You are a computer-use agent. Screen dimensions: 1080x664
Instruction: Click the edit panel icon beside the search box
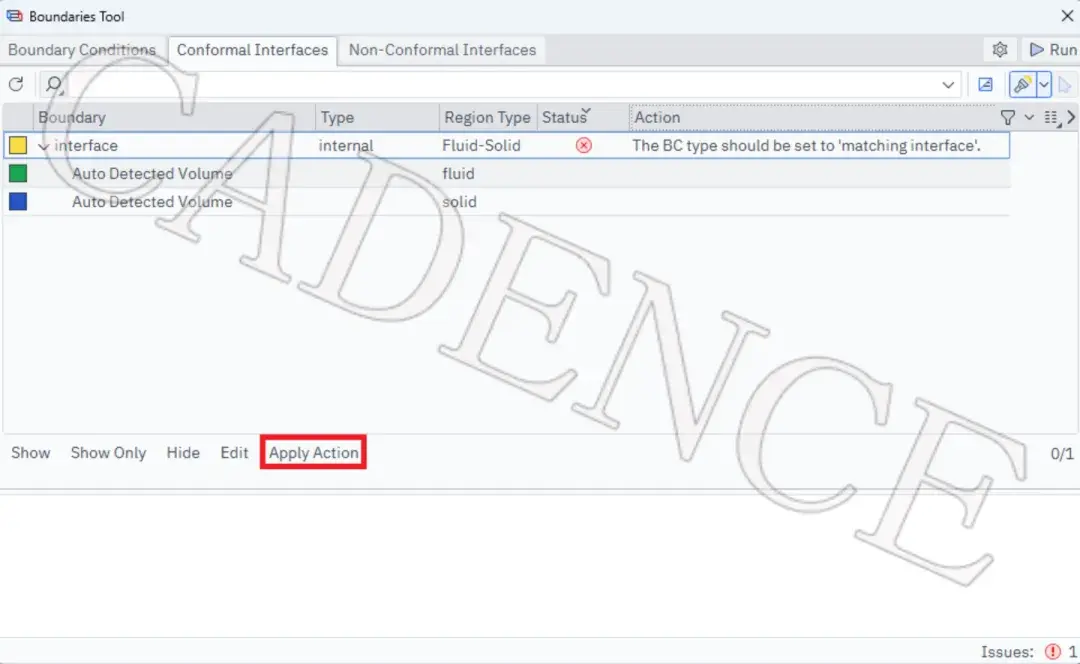(985, 85)
